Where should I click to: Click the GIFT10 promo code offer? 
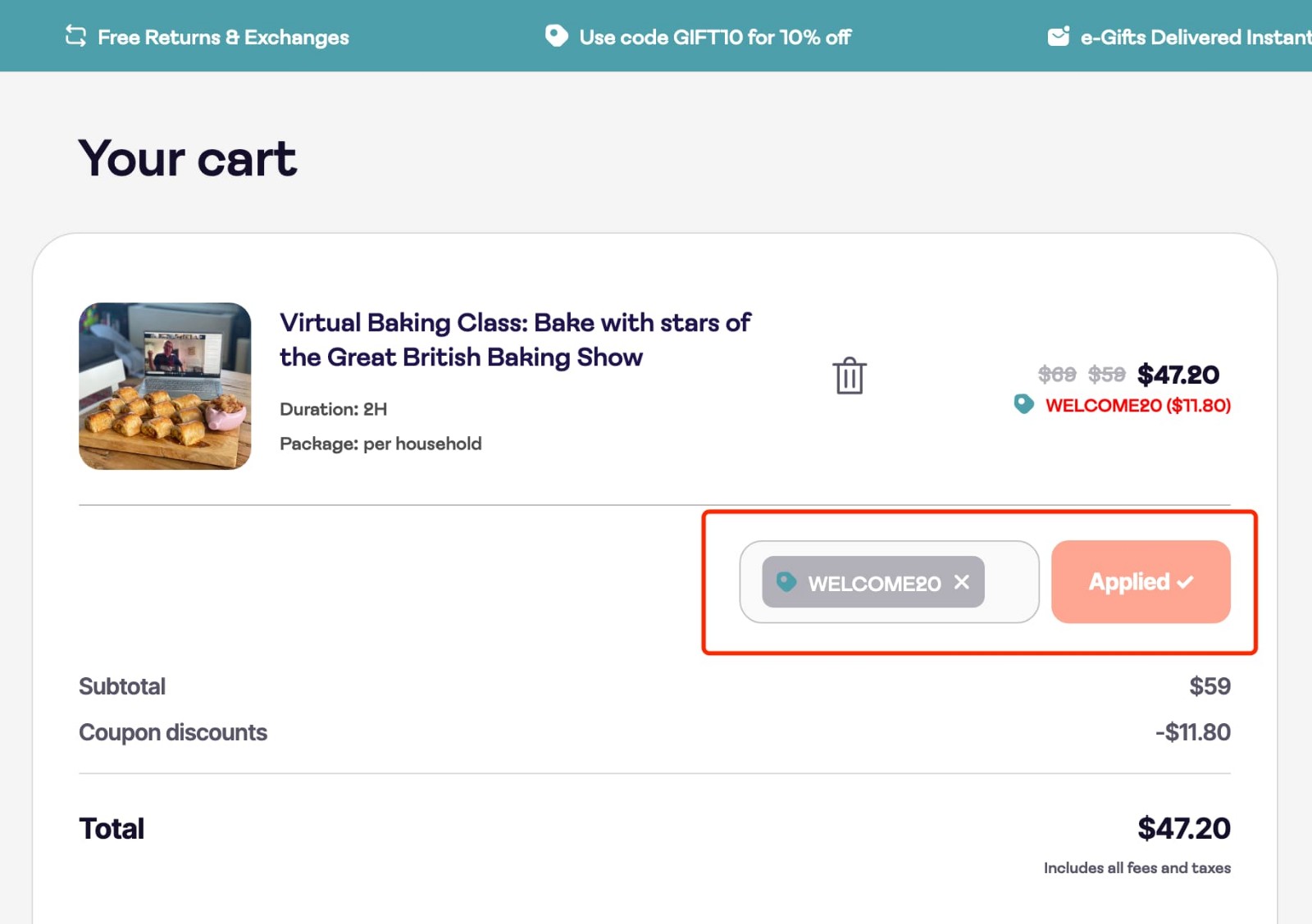pos(715,37)
